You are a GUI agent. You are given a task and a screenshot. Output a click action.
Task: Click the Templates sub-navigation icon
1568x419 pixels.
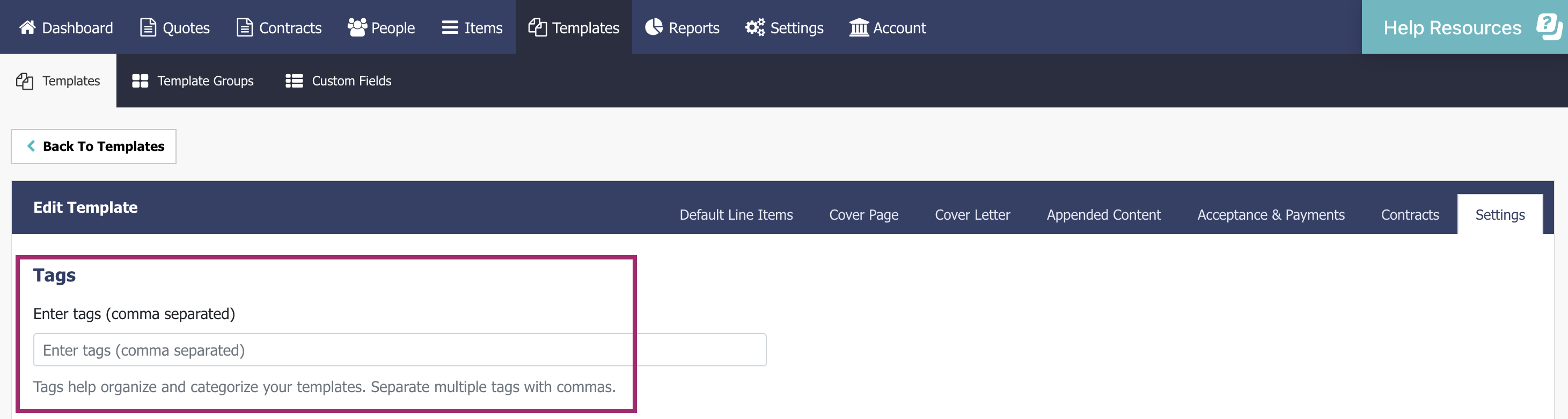[x=24, y=81]
